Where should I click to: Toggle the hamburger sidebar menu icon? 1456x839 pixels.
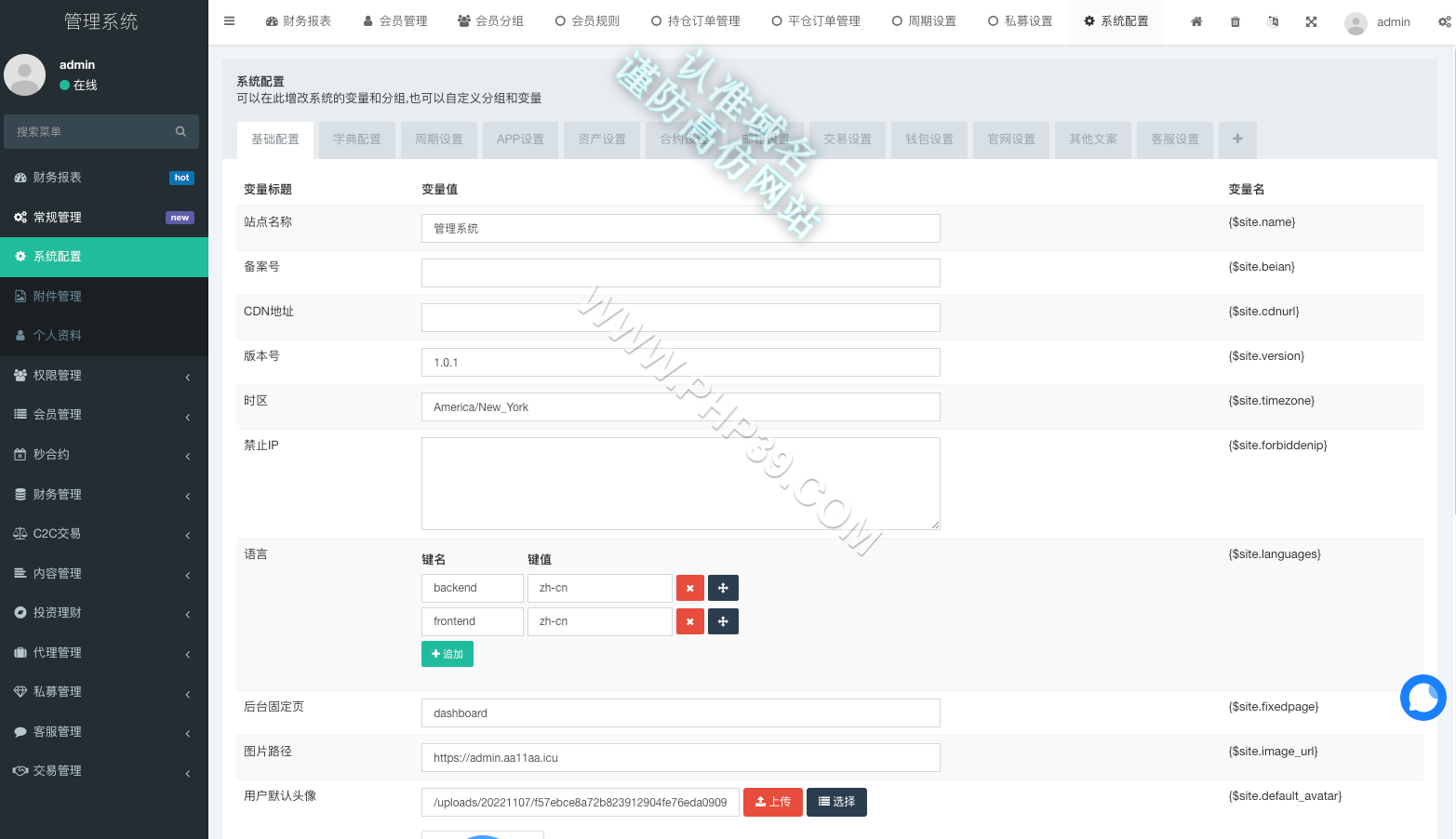coord(230,21)
